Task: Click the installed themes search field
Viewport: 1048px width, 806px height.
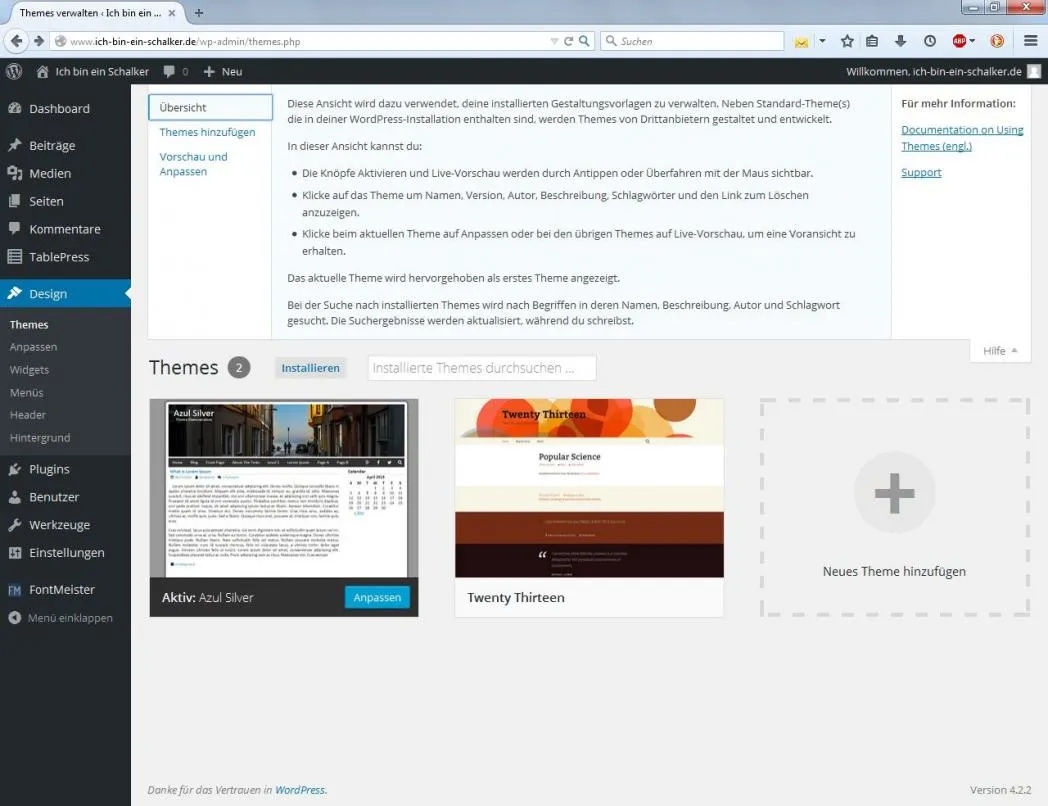Action: click(x=482, y=368)
